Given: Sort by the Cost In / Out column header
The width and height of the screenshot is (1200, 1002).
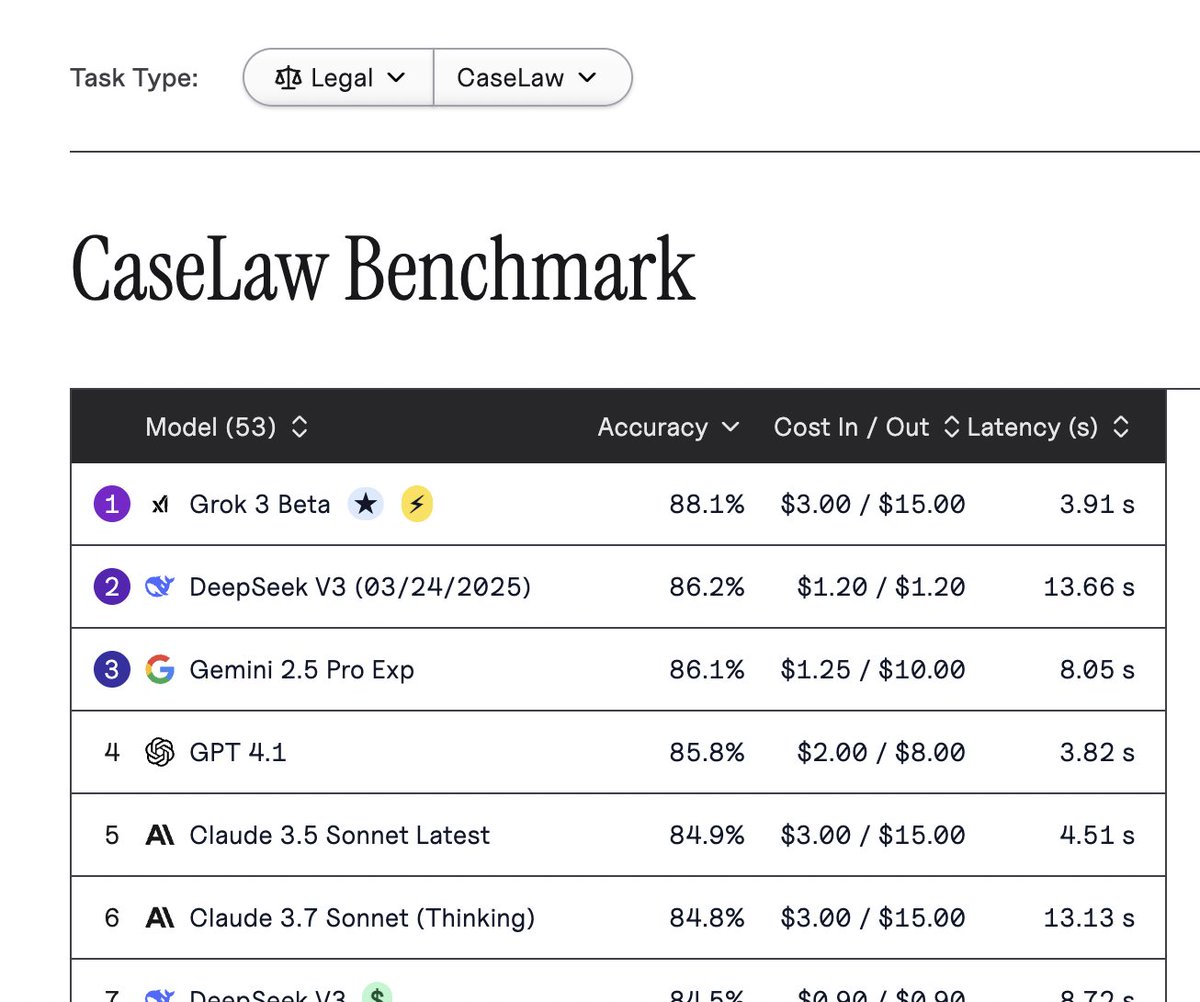Looking at the screenshot, I should [866, 427].
